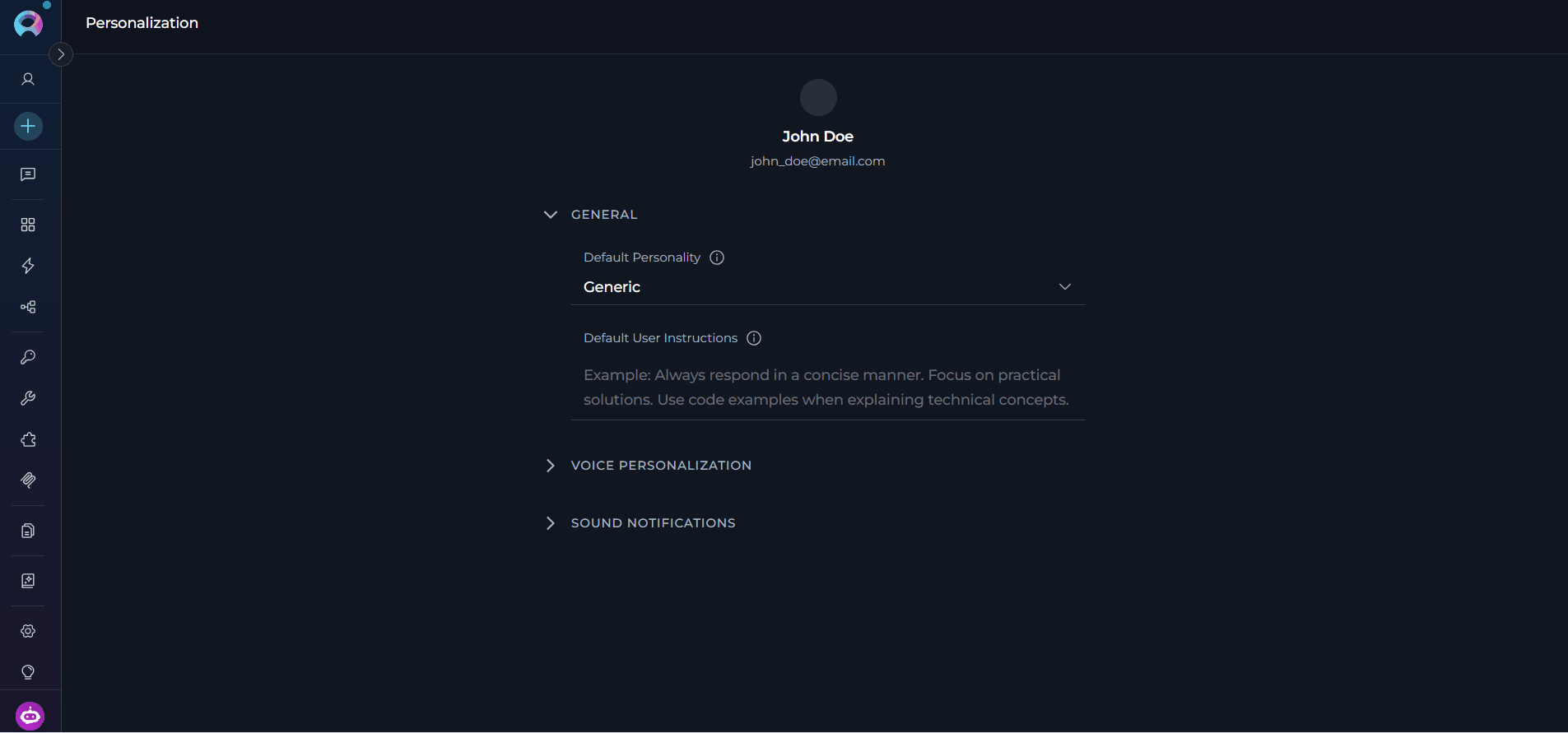This screenshot has width=1568, height=733.
Task: Open the purple robot assistant button
Action: [30, 716]
